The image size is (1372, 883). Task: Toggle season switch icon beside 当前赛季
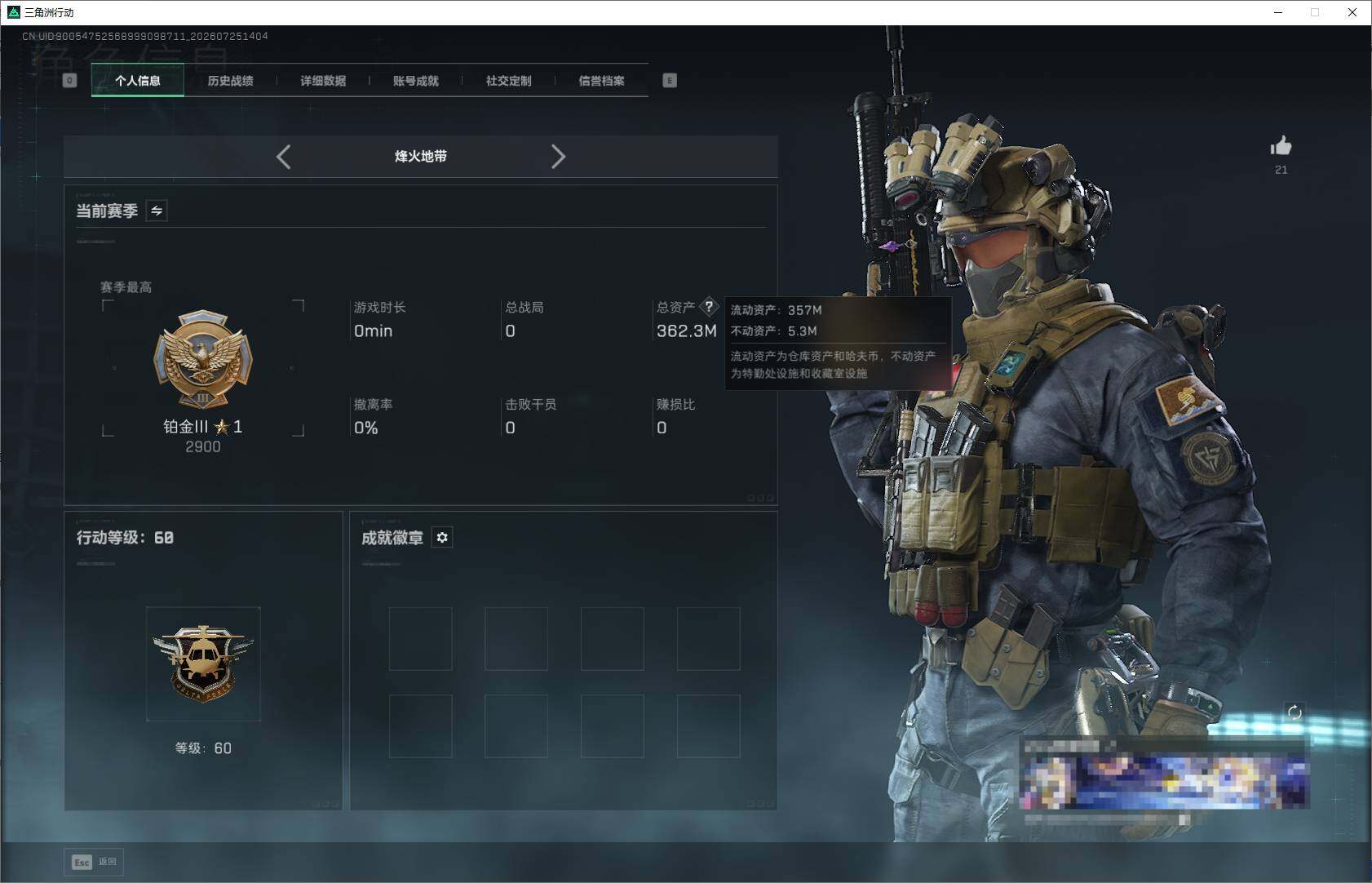157,211
